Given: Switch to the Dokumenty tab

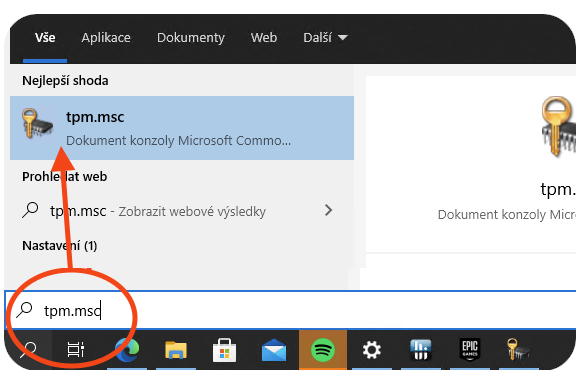Looking at the screenshot, I should point(190,38).
